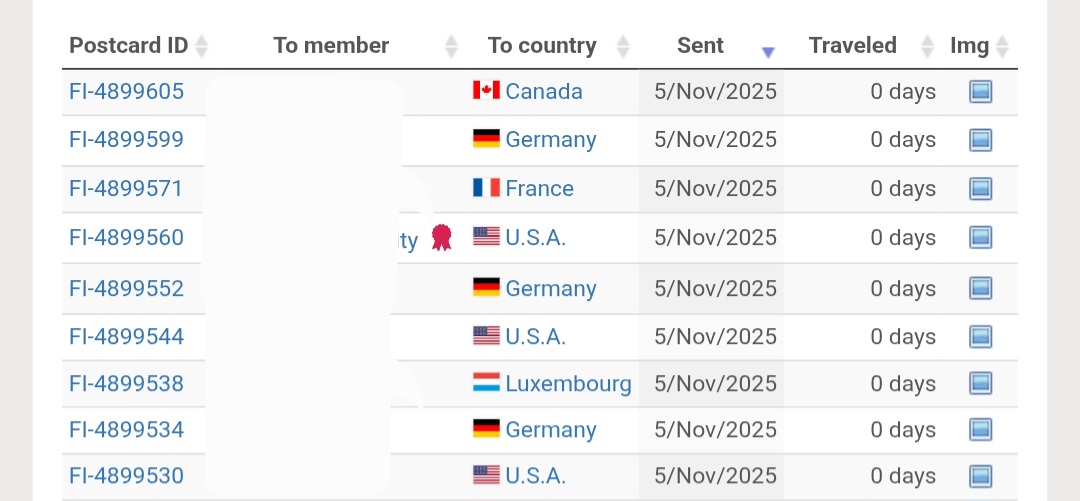Sort by To member column arrows
The width and height of the screenshot is (1080, 501).
pyautogui.click(x=451, y=46)
